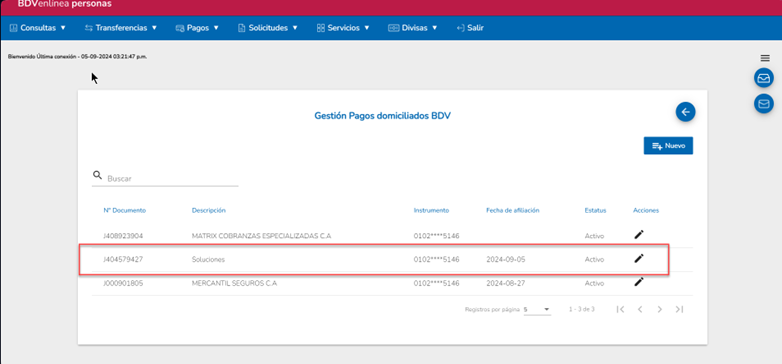Click the Gestión Pagos domiciliados BDV heading
The height and width of the screenshot is (364, 782).
(x=383, y=116)
